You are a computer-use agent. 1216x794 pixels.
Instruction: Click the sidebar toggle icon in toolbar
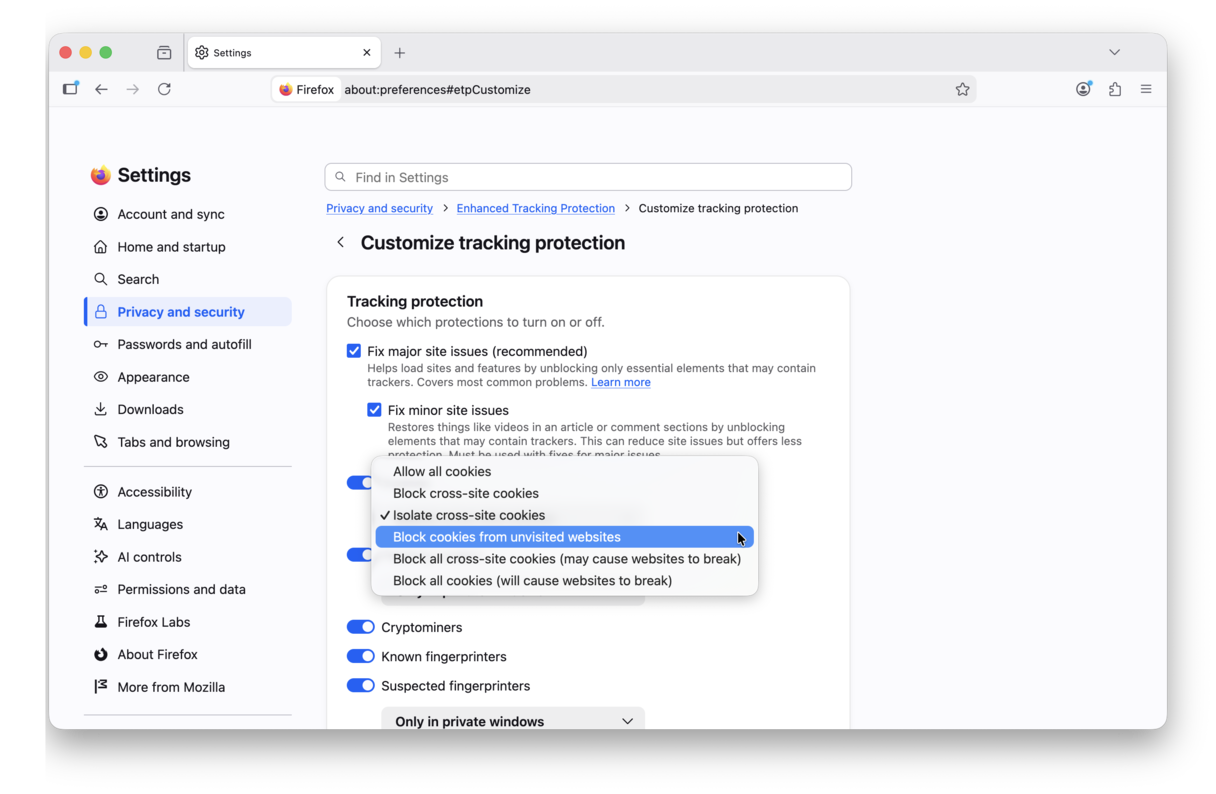tap(70, 89)
